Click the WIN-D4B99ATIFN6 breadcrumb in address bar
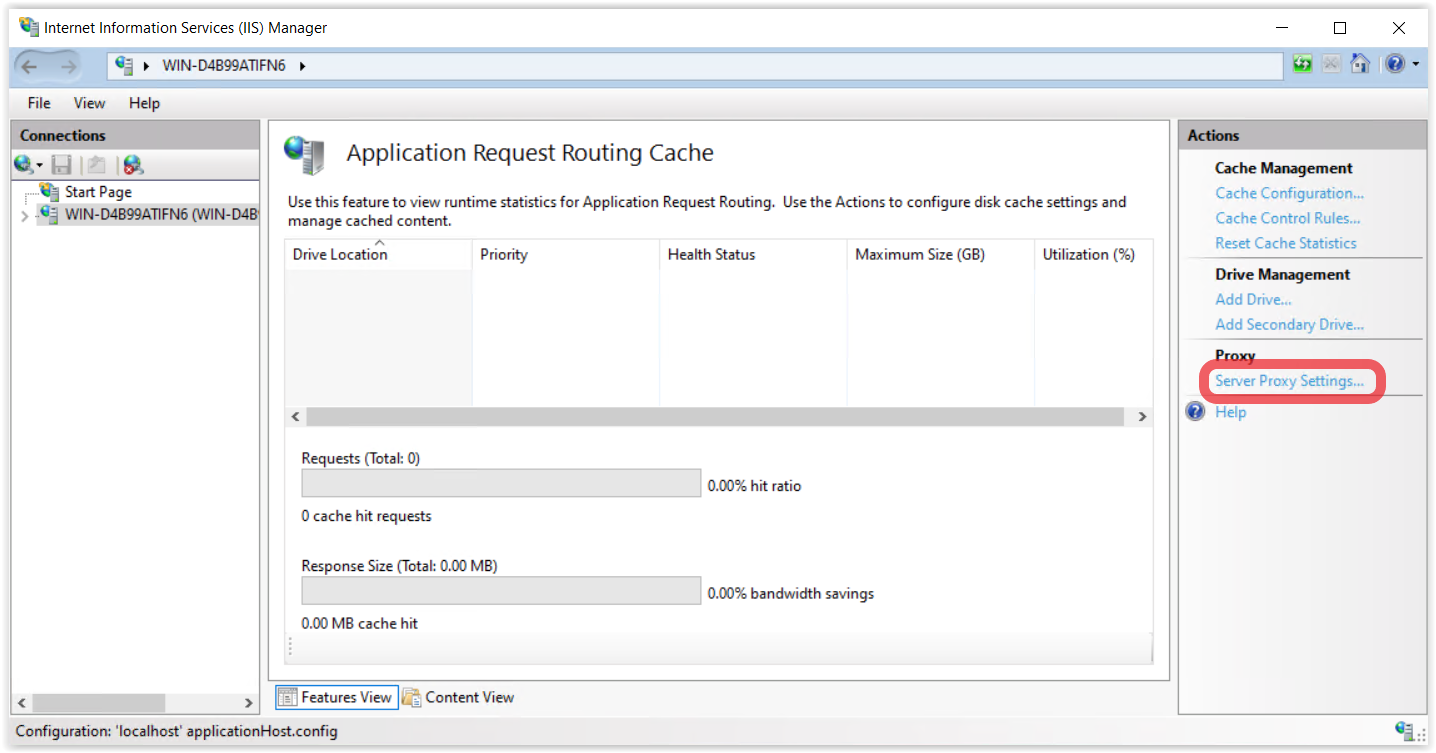The width and height of the screenshot is (1436, 753). tap(224, 66)
